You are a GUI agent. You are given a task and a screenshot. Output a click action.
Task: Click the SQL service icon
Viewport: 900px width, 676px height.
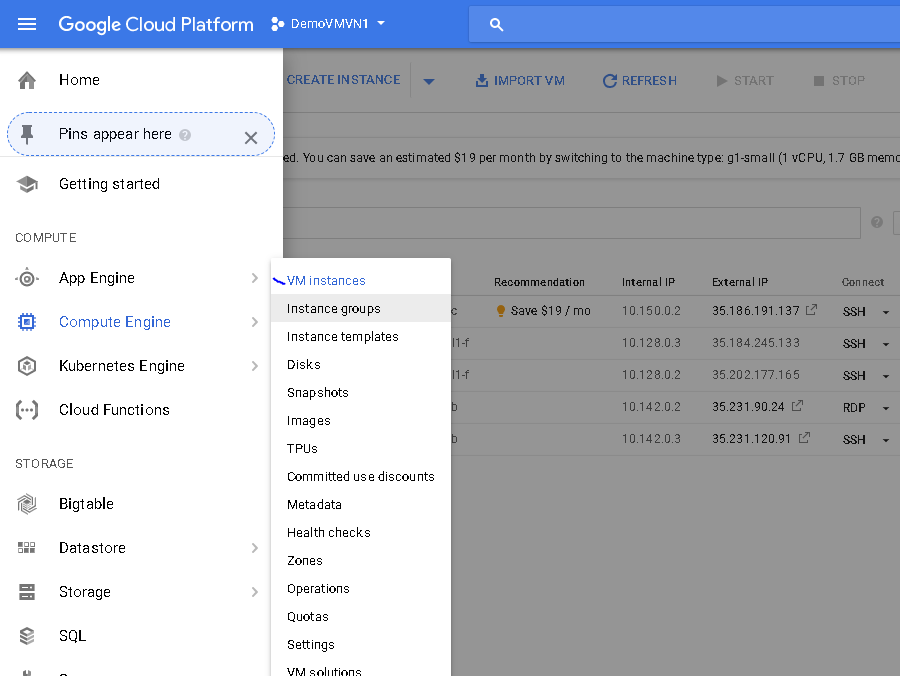[x=27, y=636]
